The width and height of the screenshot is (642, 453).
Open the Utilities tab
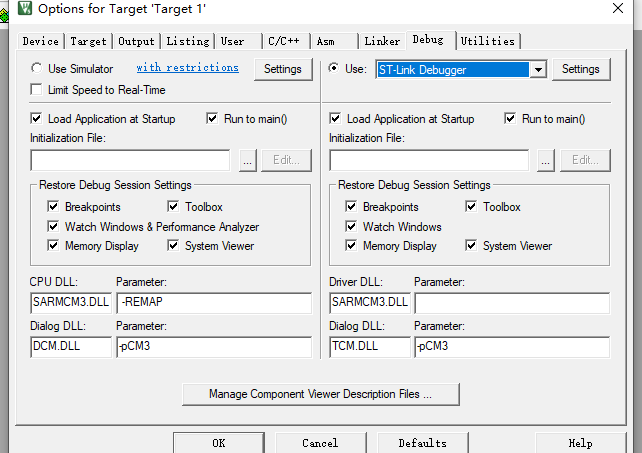[488, 41]
